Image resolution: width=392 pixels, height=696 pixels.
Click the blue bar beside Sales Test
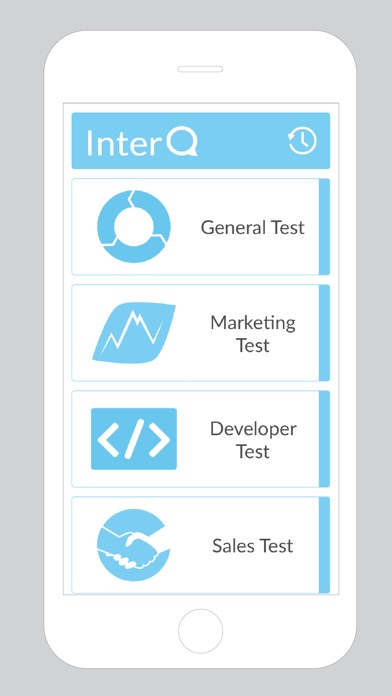pyautogui.click(x=324, y=545)
